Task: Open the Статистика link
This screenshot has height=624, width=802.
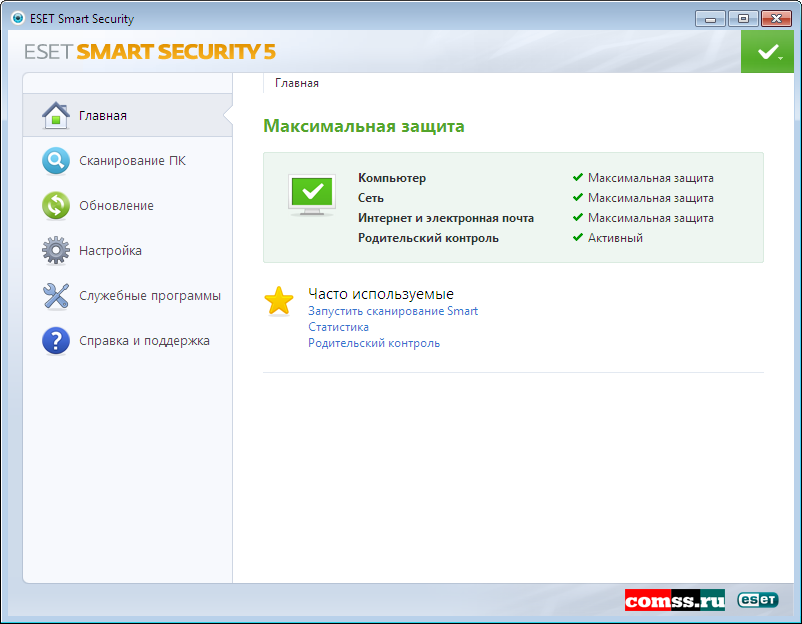Action: (338, 327)
